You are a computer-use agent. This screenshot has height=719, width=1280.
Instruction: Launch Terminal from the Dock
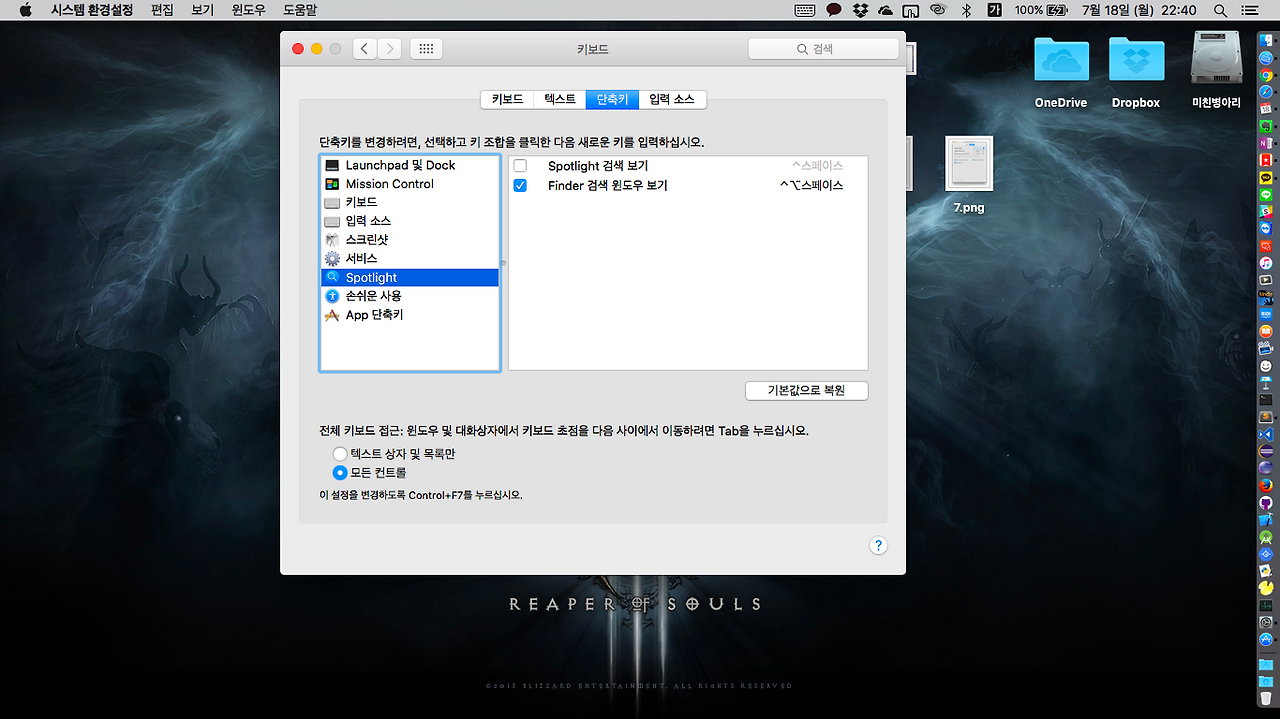point(1266,399)
